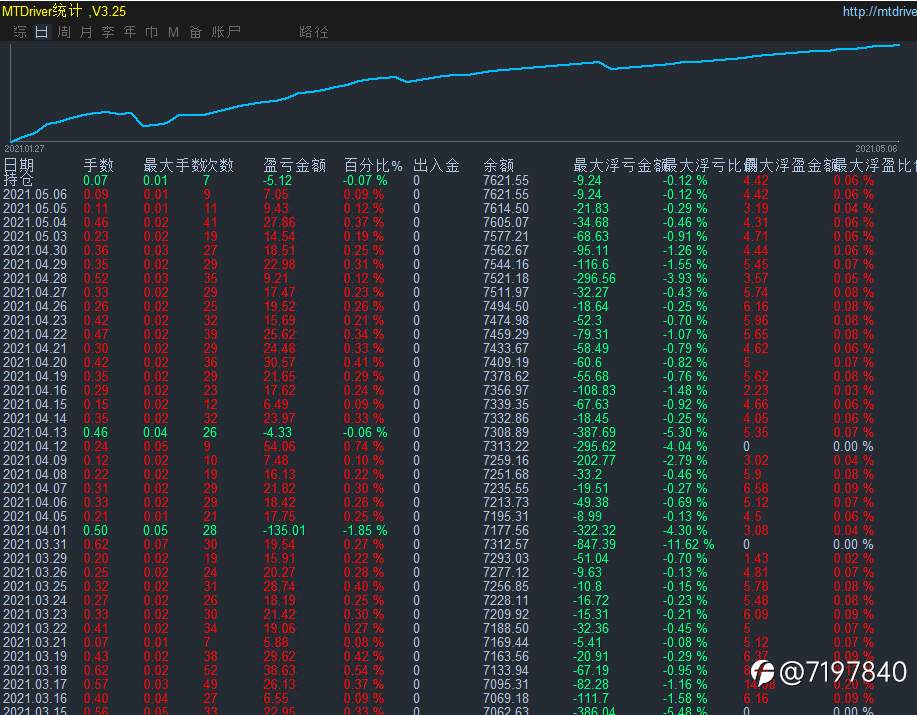Select the 2021.04.12 row date

pos(35,447)
